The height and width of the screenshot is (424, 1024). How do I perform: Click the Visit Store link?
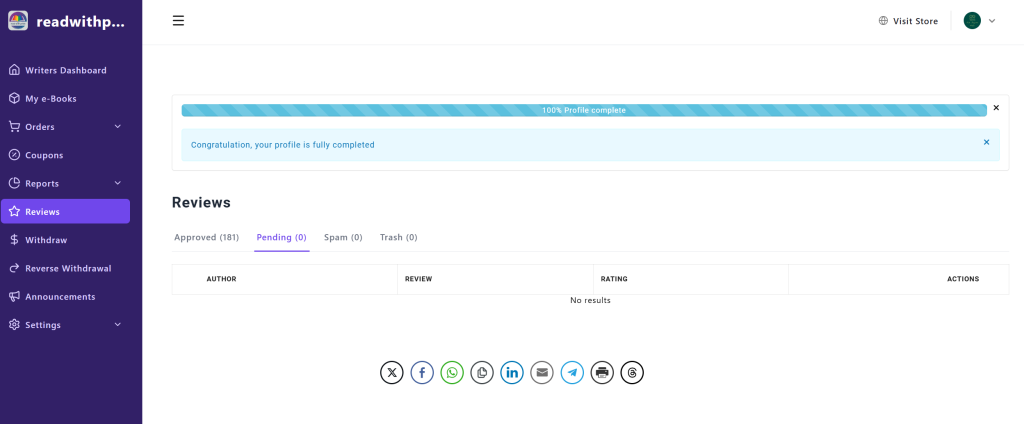click(915, 21)
